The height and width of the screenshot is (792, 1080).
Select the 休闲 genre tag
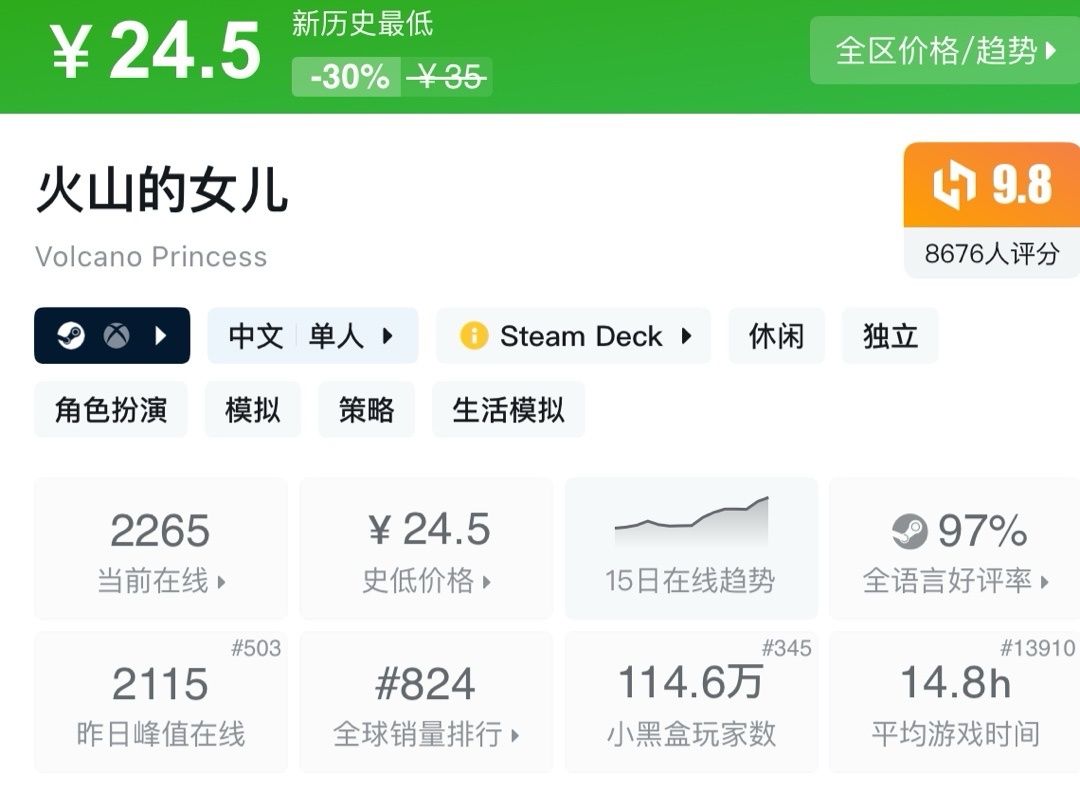pyautogui.click(x=776, y=336)
